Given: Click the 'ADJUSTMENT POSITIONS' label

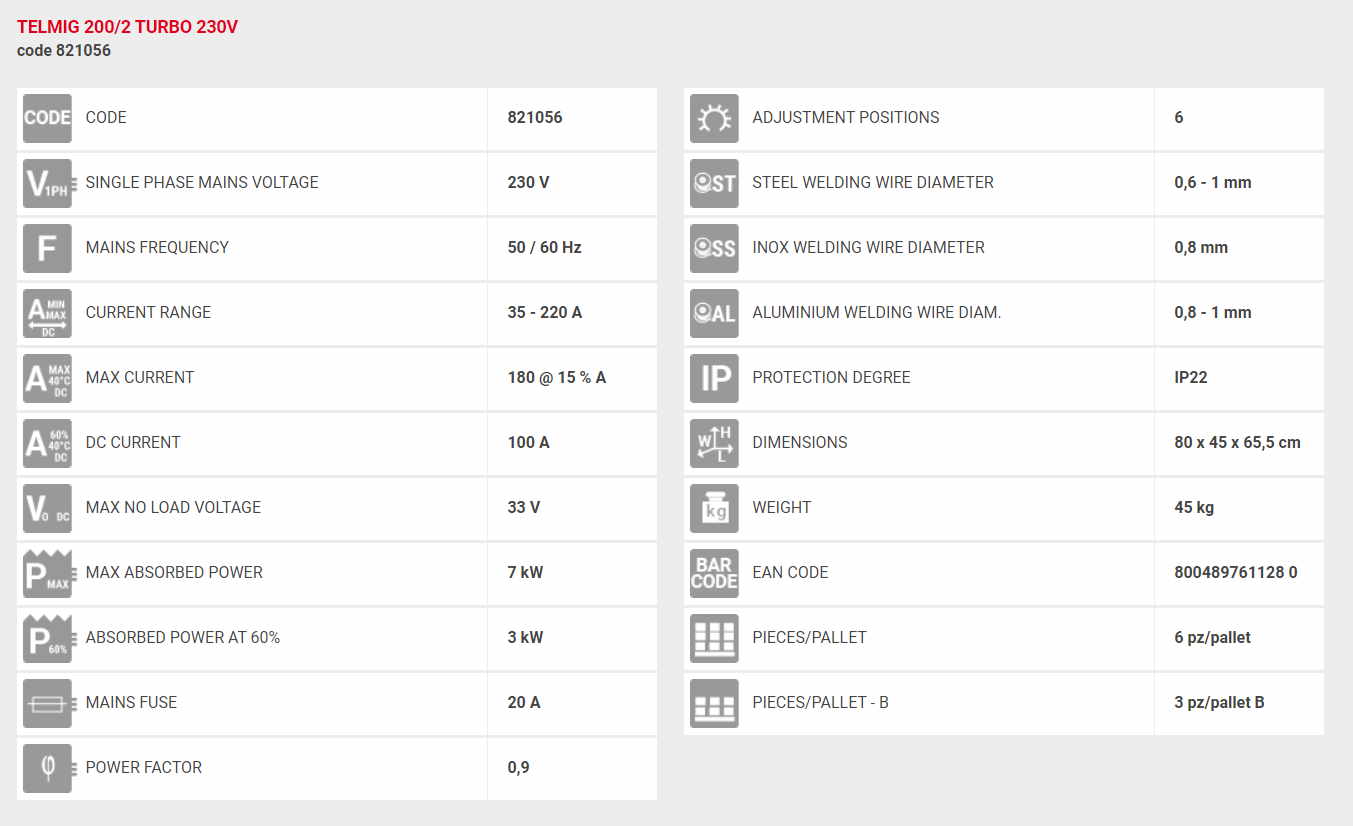Looking at the screenshot, I should 846,117.
